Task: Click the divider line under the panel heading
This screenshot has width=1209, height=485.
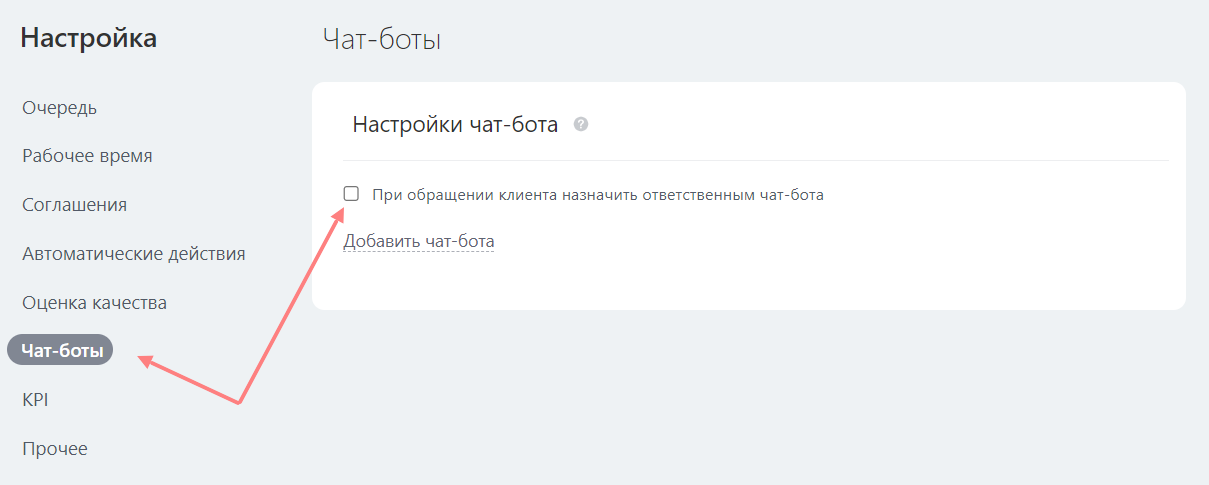Action: point(755,160)
